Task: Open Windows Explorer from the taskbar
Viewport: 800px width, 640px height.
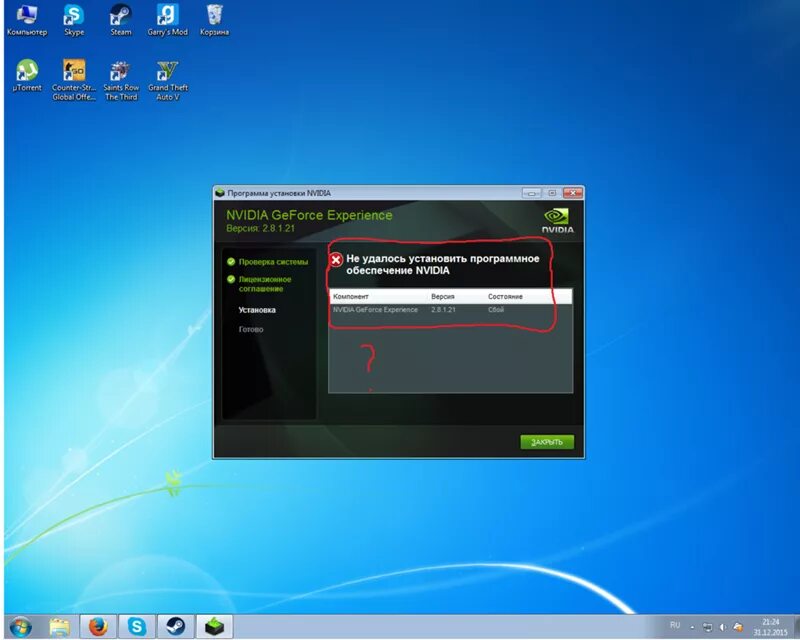Action: click(x=59, y=626)
